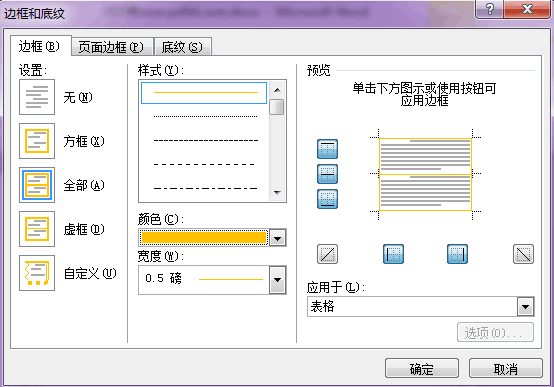The image size is (554, 387).
Task: Toggle the diagonal-up border button
Action: (x=327, y=254)
